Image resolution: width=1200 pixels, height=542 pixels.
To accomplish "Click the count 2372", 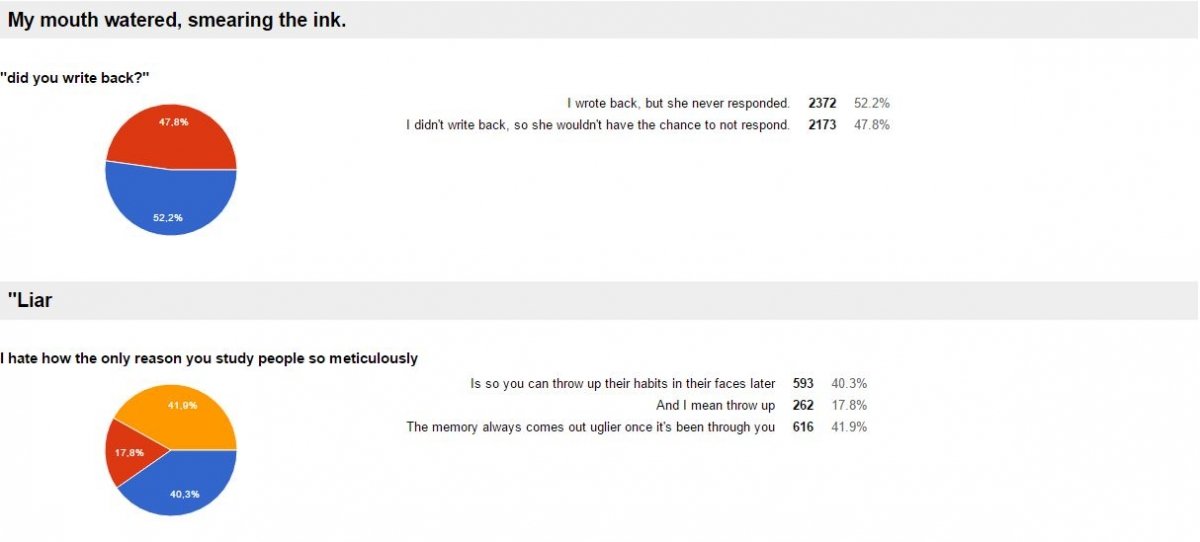I will 822,103.
